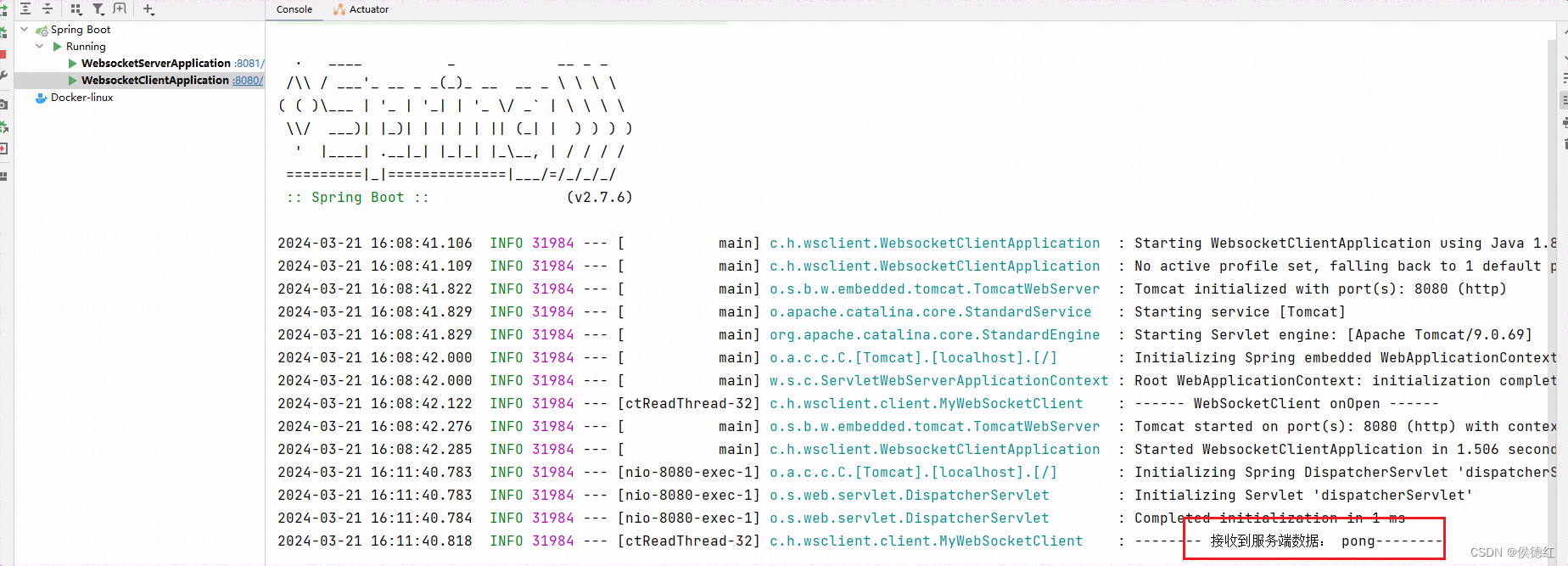This screenshot has width=1568, height=566.
Task: Open the :8080/ port link
Action: 248,81
